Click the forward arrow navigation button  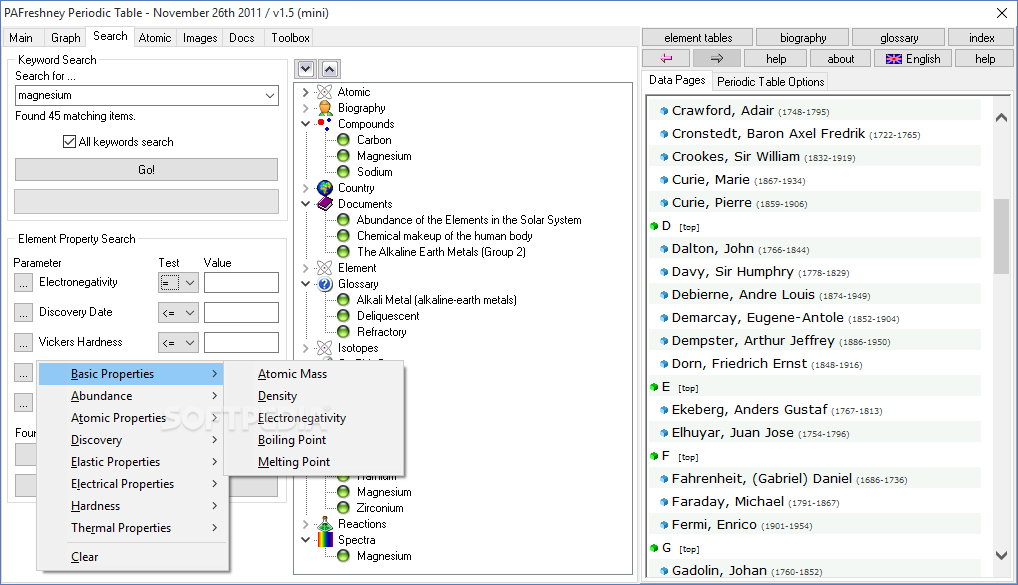(x=718, y=58)
